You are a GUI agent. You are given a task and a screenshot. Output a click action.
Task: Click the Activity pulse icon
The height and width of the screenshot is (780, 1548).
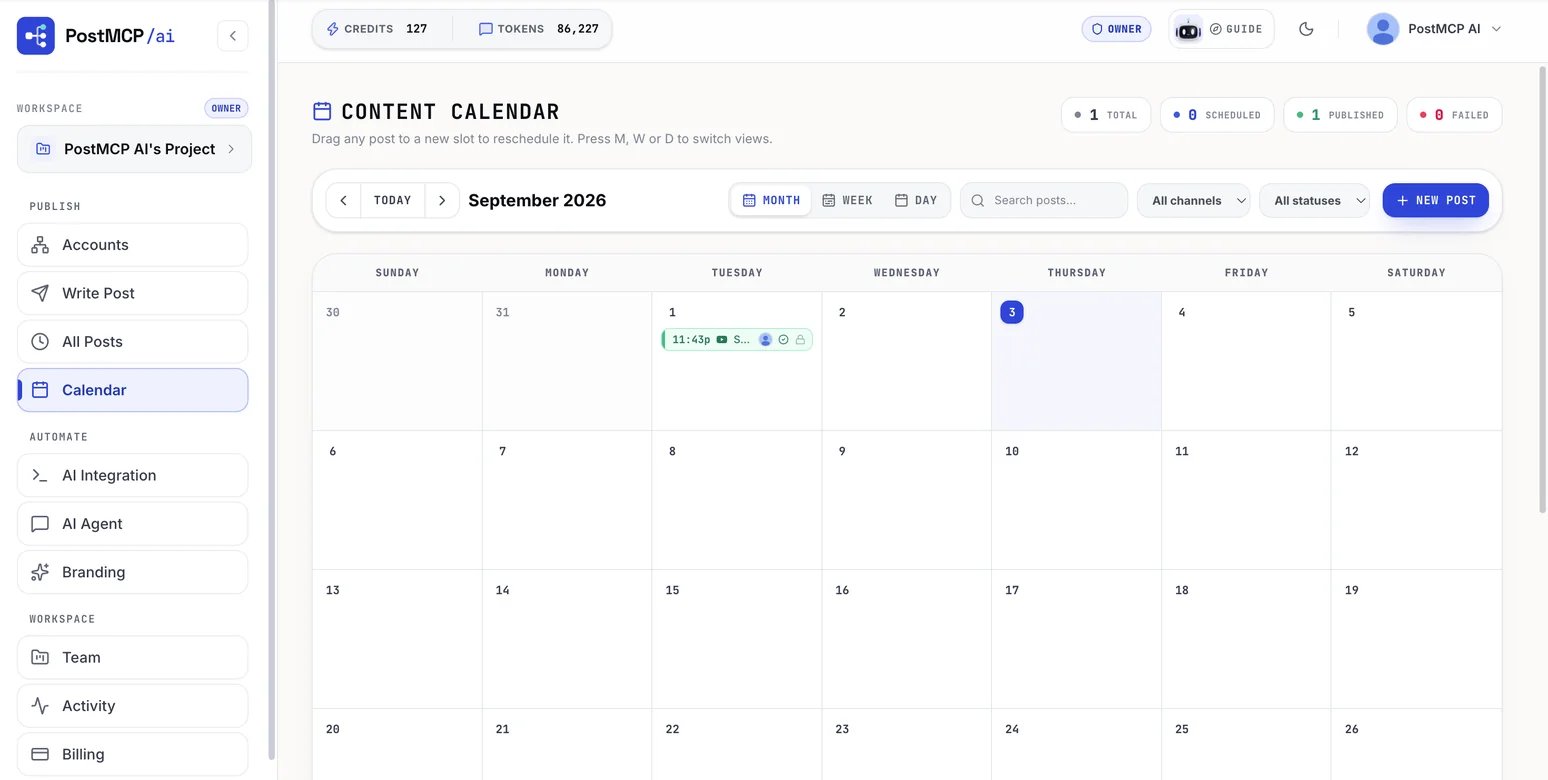click(x=40, y=706)
